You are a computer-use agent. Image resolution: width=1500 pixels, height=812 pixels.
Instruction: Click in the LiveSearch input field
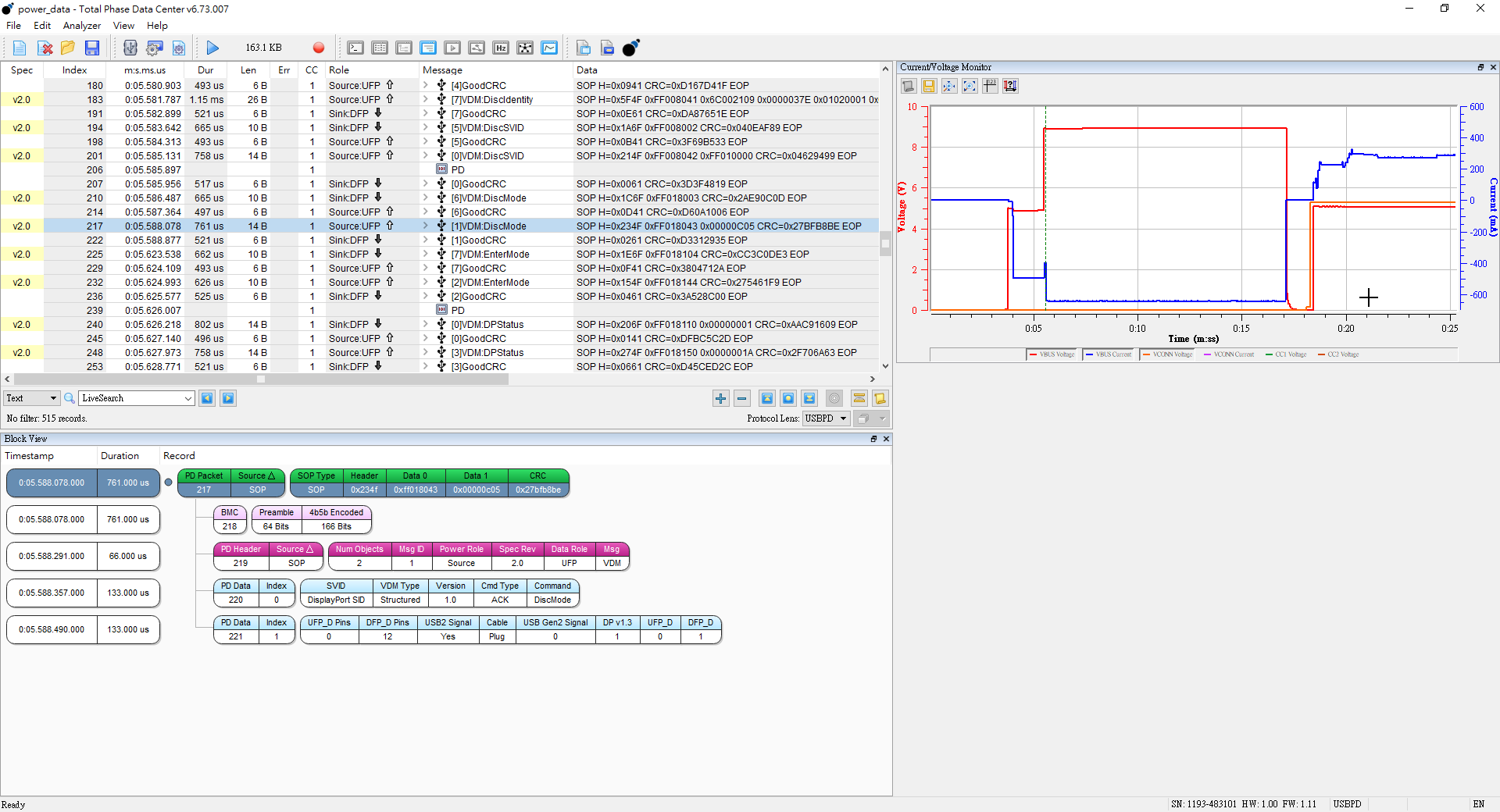(131, 398)
